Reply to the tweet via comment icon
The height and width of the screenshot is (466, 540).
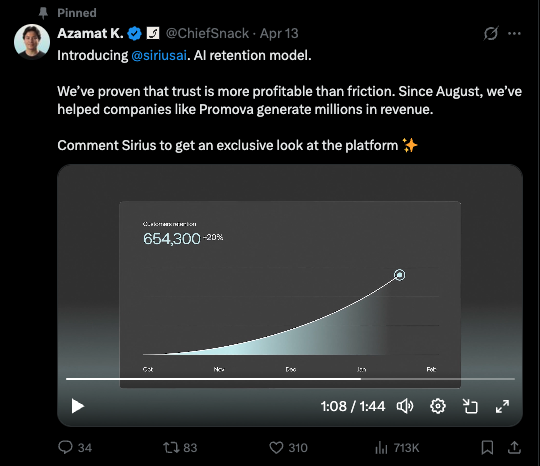[x=65, y=447]
